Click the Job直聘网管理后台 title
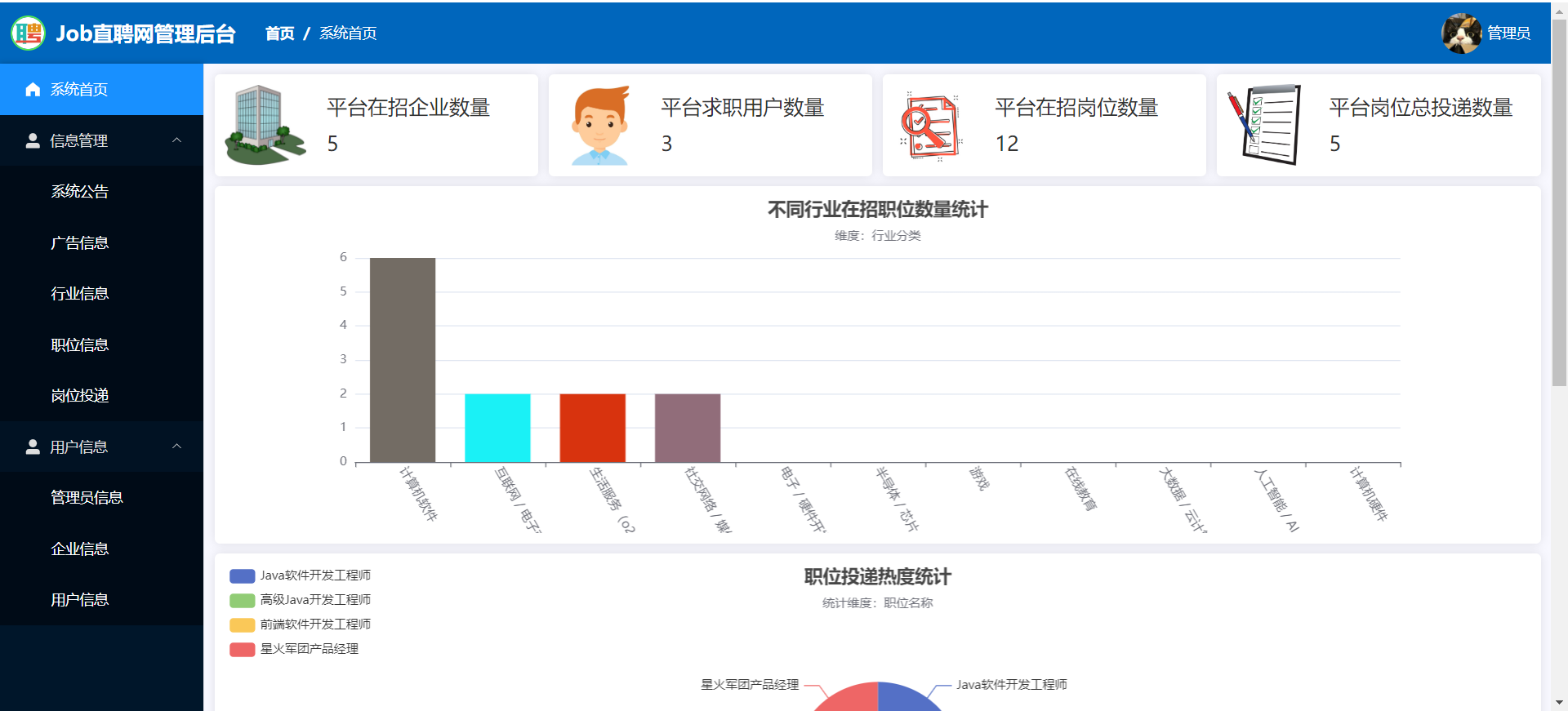 (x=145, y=33)
